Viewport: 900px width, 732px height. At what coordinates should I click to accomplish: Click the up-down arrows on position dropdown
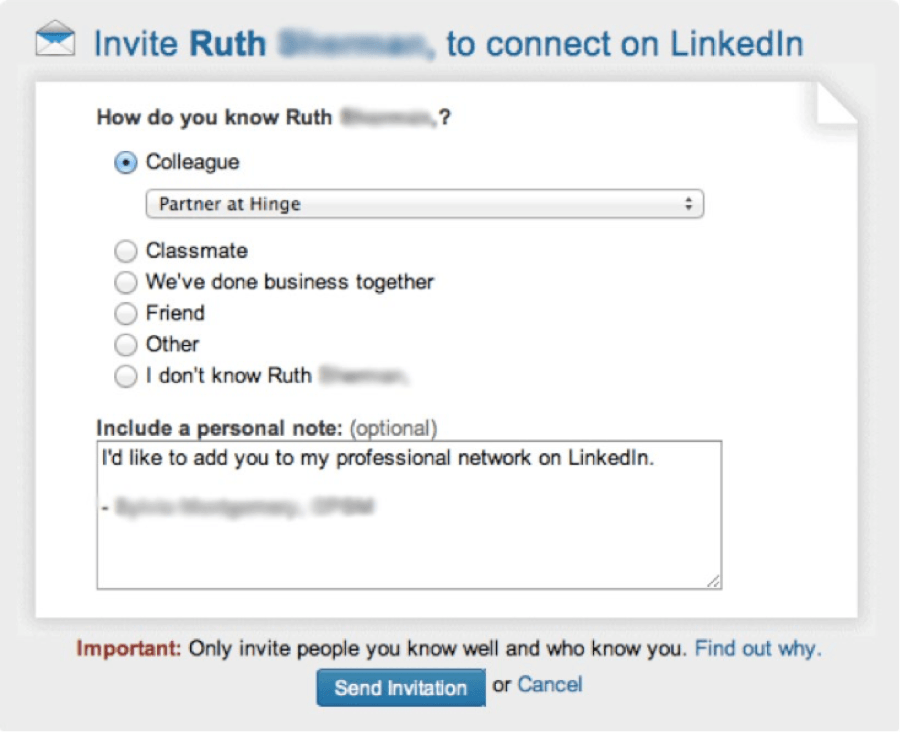(688, 204)
